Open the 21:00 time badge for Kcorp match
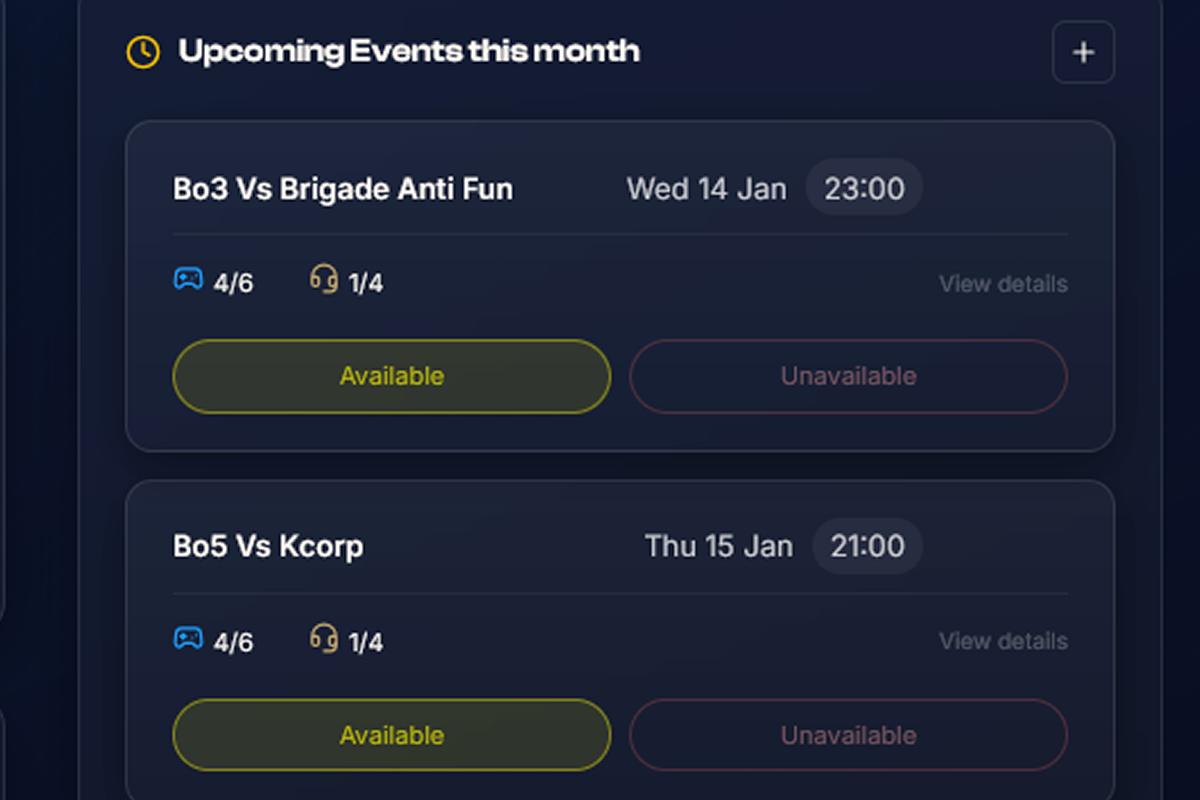Screen dimensions: 1200x800 868,546
